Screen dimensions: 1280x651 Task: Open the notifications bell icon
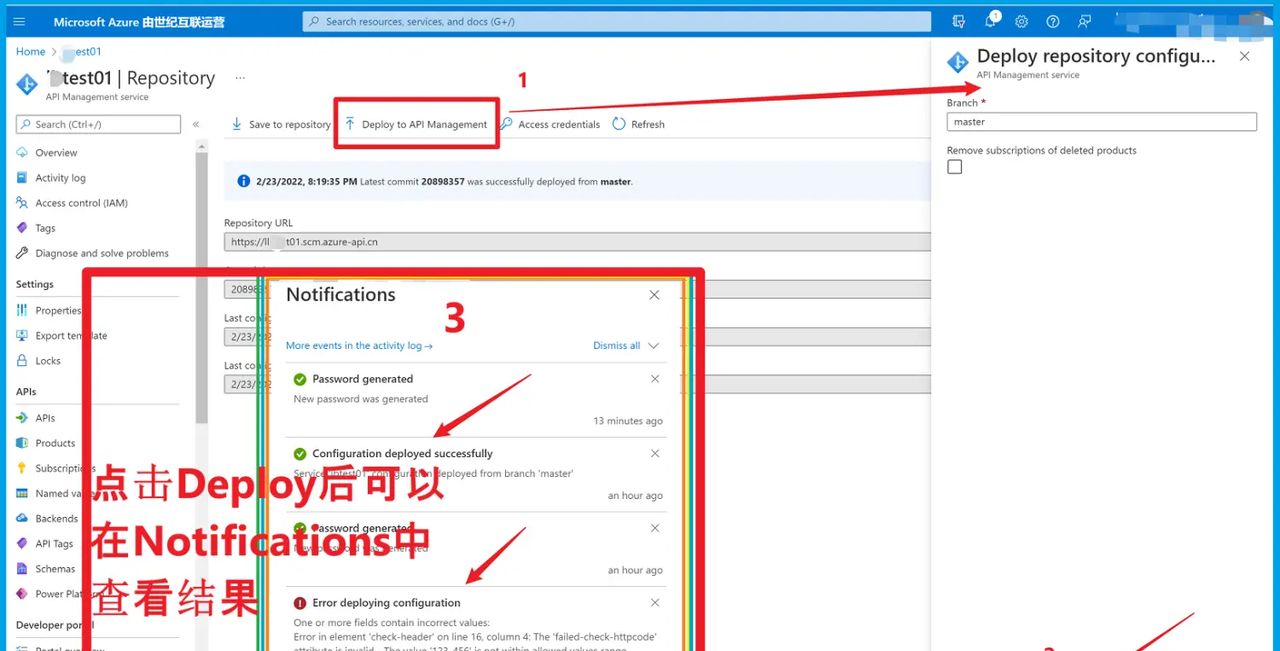click(990, 21)
